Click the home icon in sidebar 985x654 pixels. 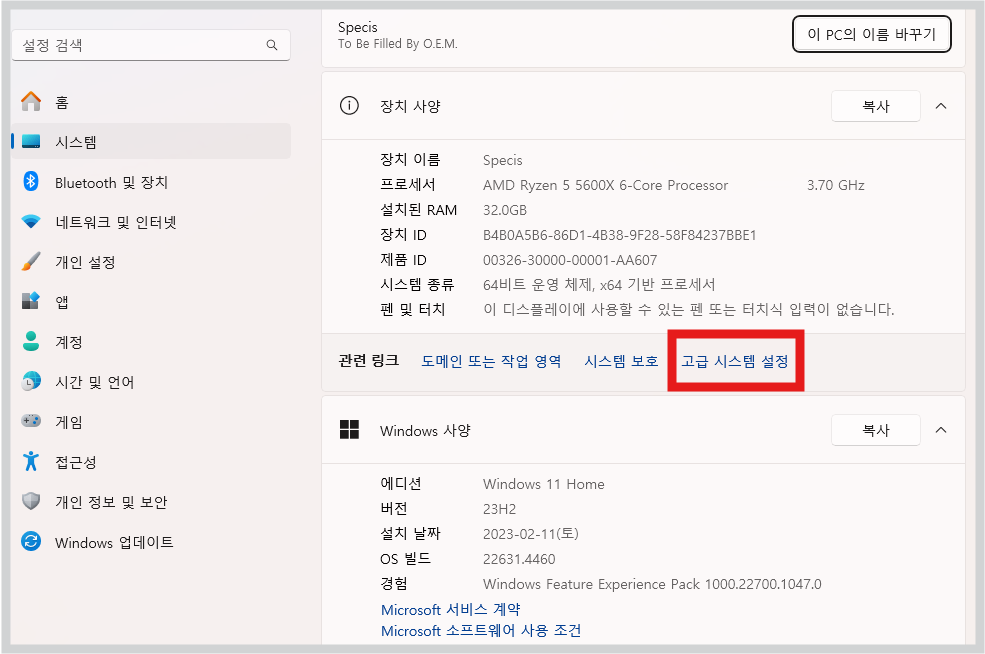tap(31, 101)
